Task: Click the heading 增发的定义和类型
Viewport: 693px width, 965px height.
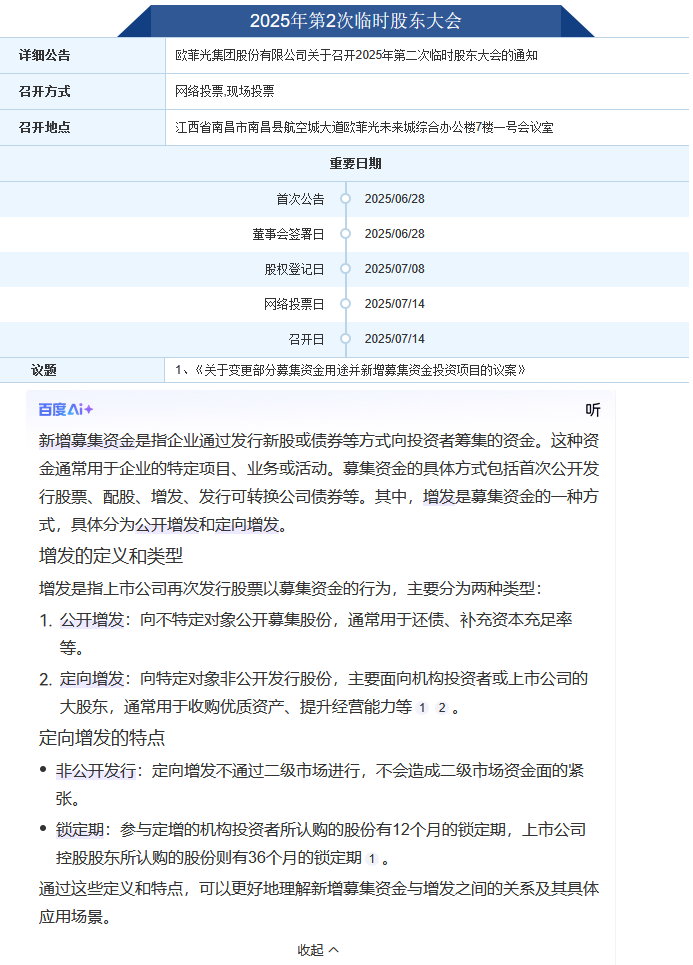Action: coord(111,556)
